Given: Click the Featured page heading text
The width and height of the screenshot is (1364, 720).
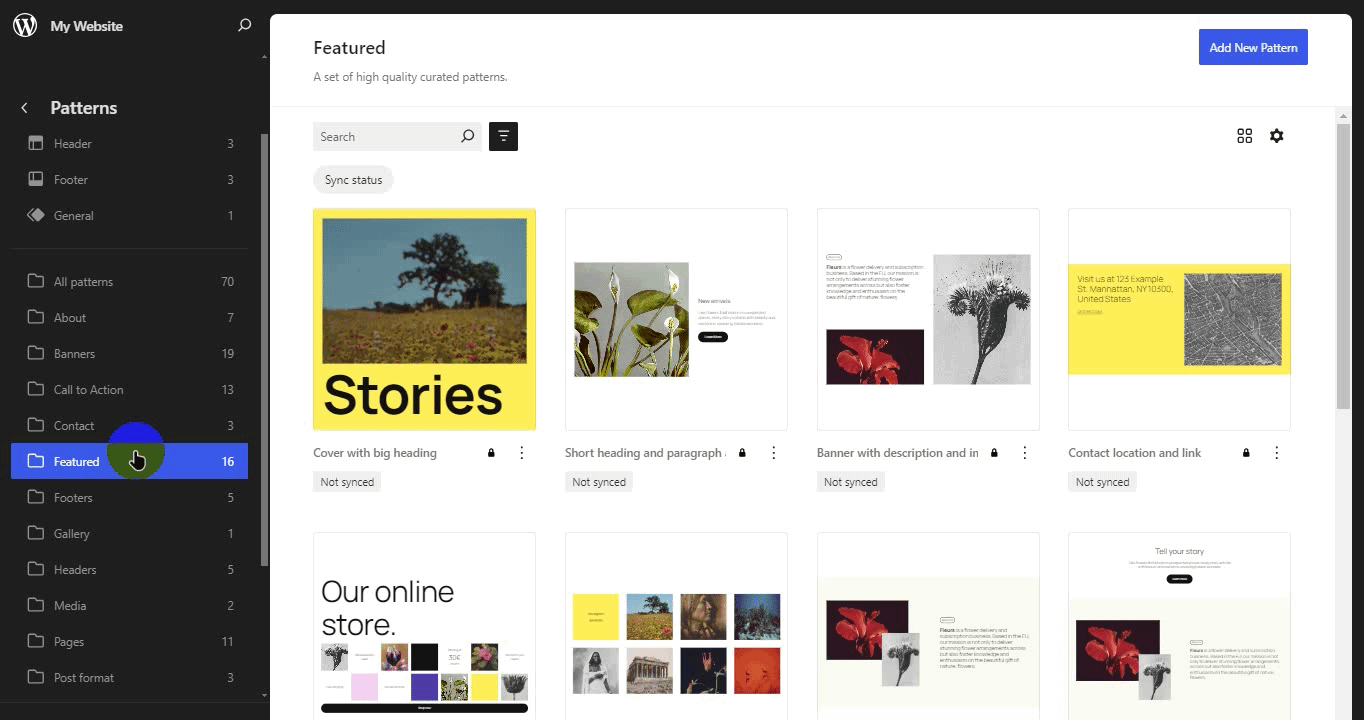Looking at the screenshot, I should [x=349, y=47].
